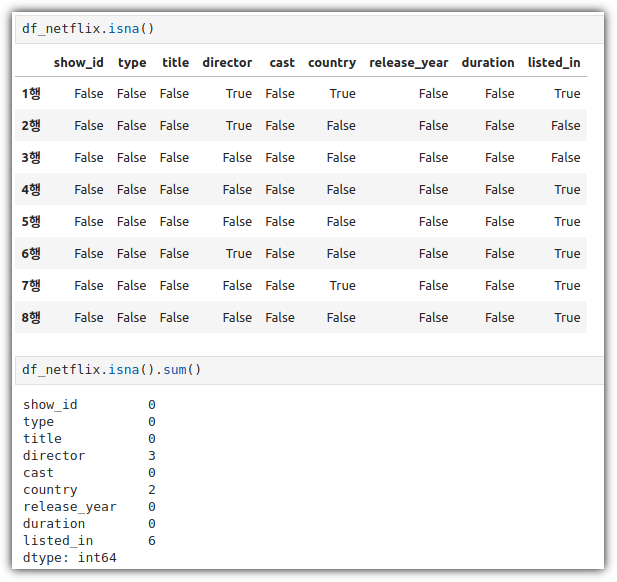
Task: Click True in listed_in column of row 4행
Action: click(x=567, y=190)
